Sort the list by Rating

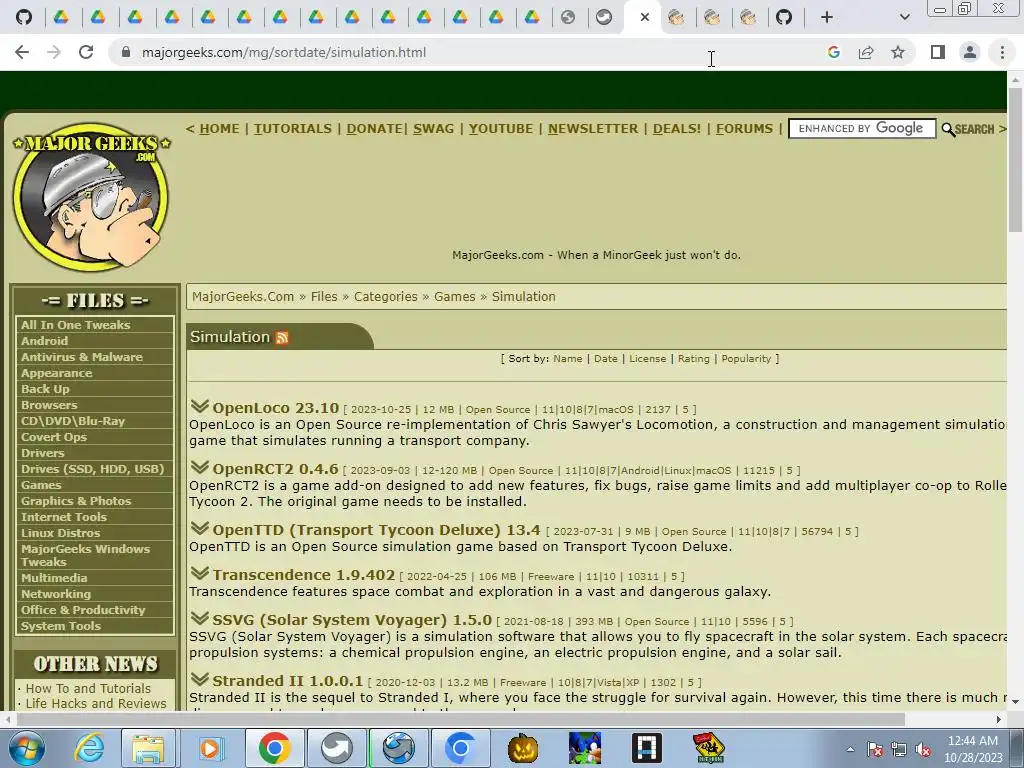tap(694, 359)
